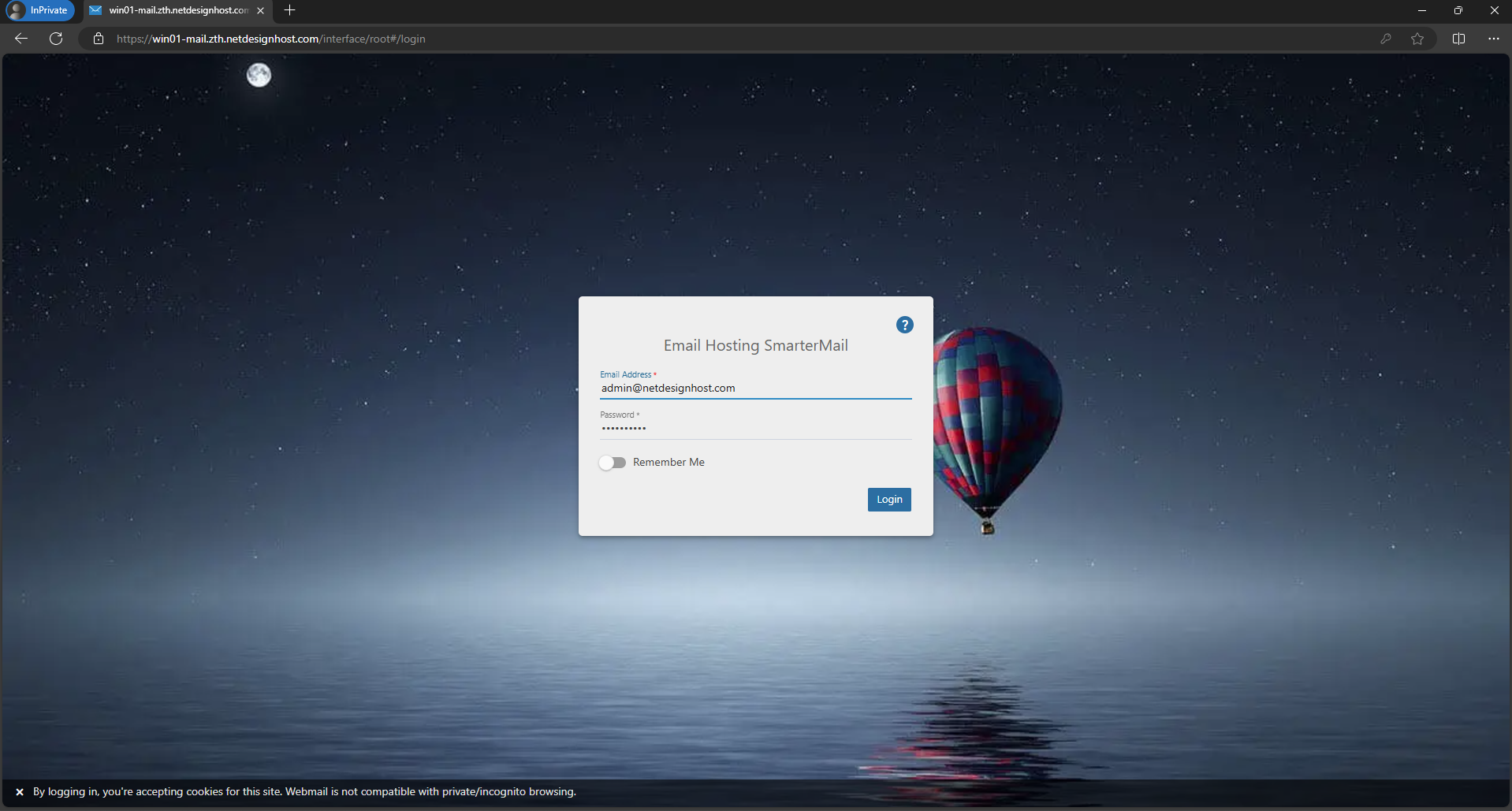Click the Email Address input field
Viewport: 1512px width, 811px height.
tap(755, 389)
